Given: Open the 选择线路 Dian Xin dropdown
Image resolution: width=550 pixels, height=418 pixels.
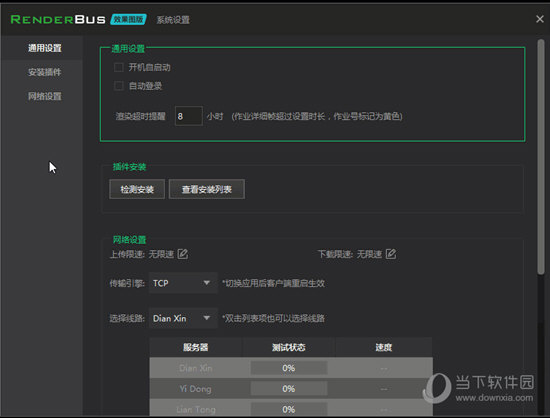Looking at the screenshot, I should tap(183, 318).
